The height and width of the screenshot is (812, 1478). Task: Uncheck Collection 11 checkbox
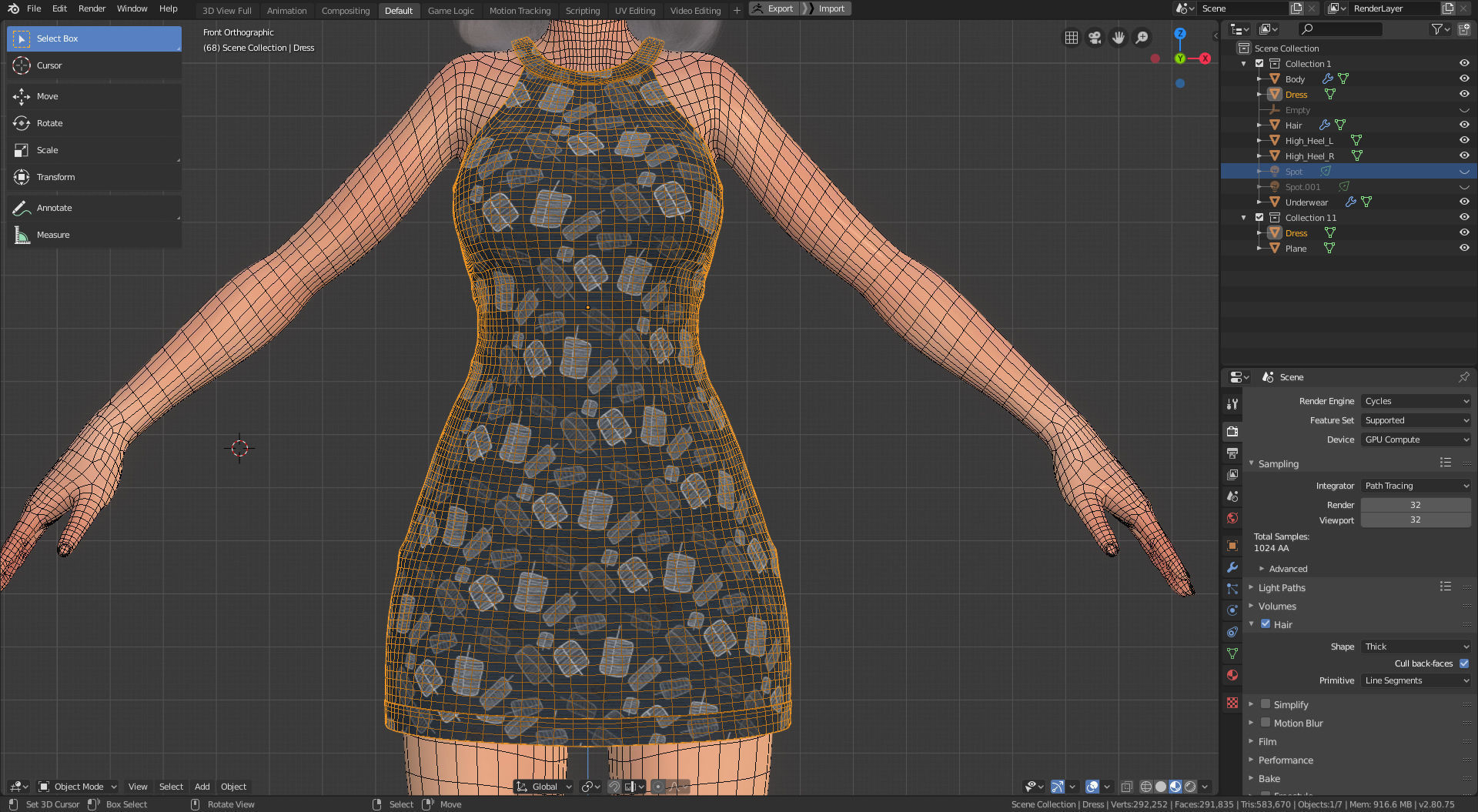point(1259,217)
